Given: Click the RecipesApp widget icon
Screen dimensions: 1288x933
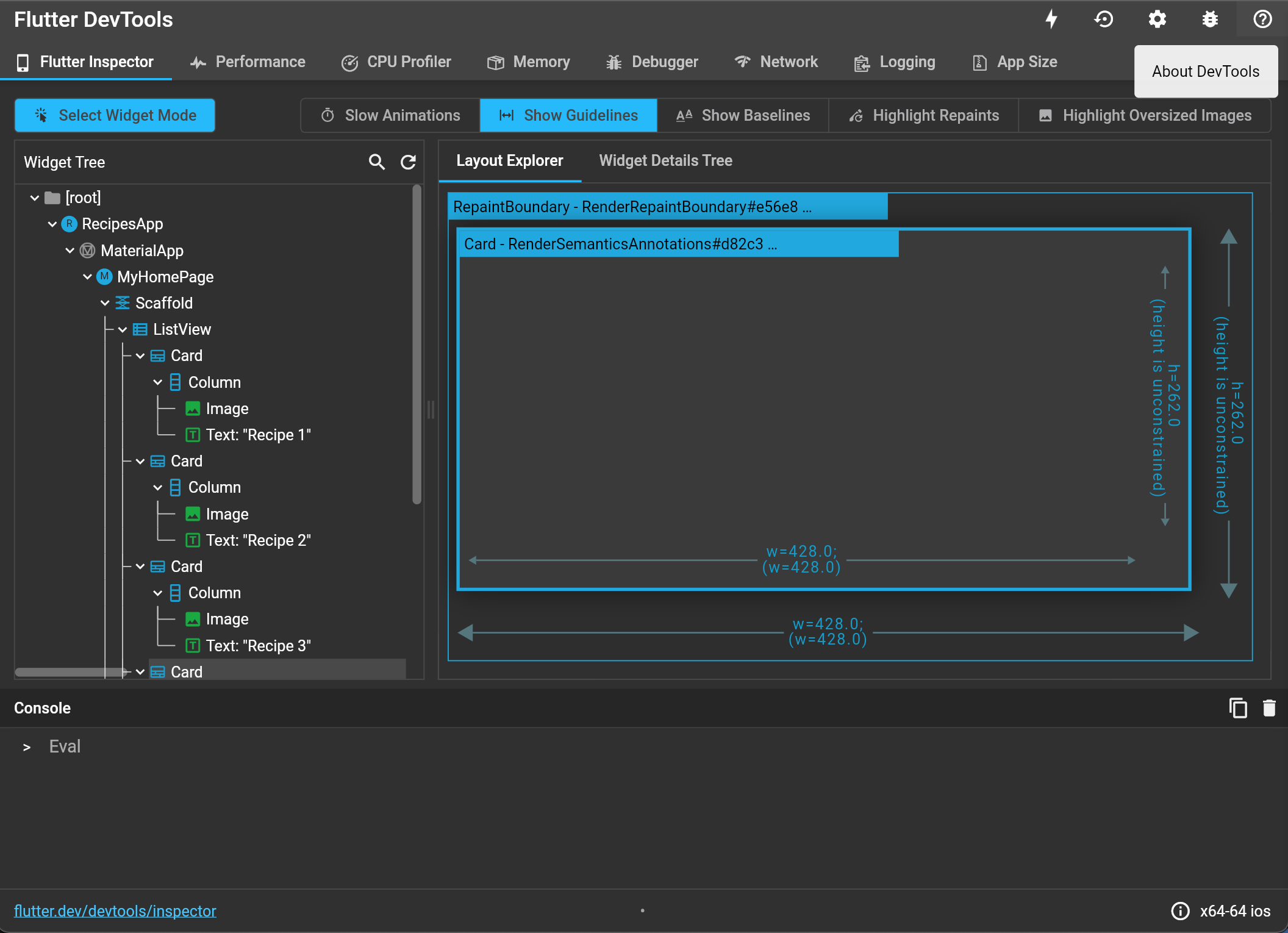Looking at the screenshot, I should (x=70, y=224).
